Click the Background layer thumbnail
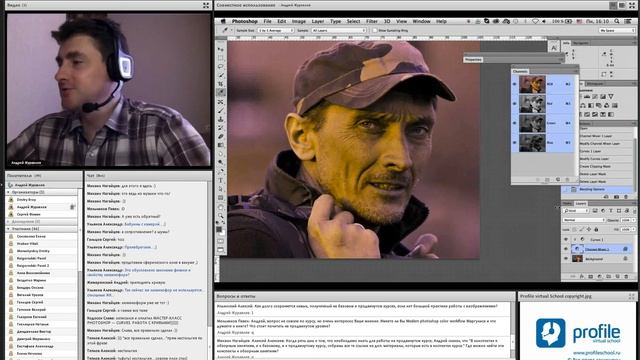 coord(578,259)
